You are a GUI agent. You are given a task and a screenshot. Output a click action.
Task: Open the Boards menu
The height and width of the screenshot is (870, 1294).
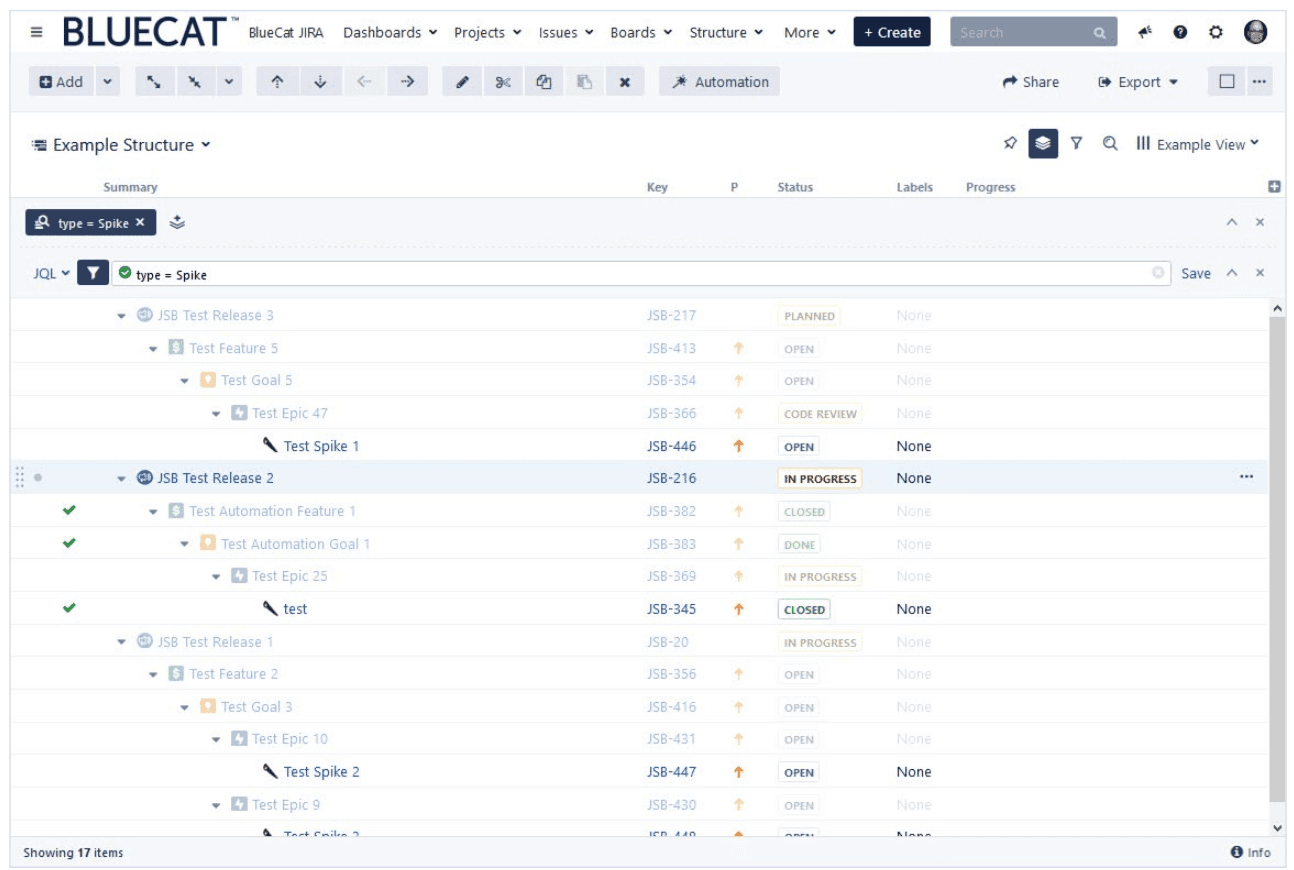[641, 32]
